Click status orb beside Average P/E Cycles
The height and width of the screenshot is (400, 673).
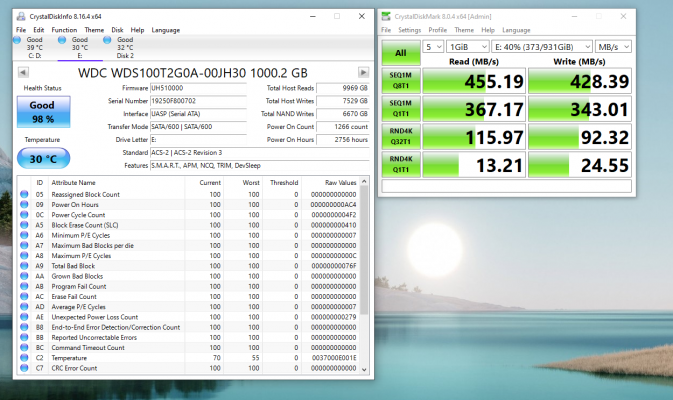pyautogui.click(x=24, y=307)
